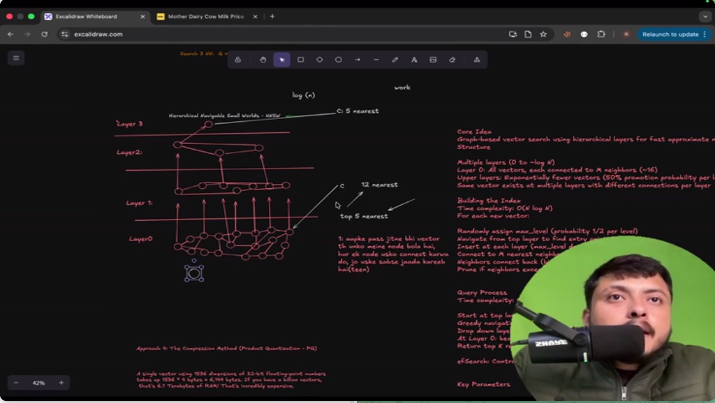Open the orange browser extension icon

[567, 34]
